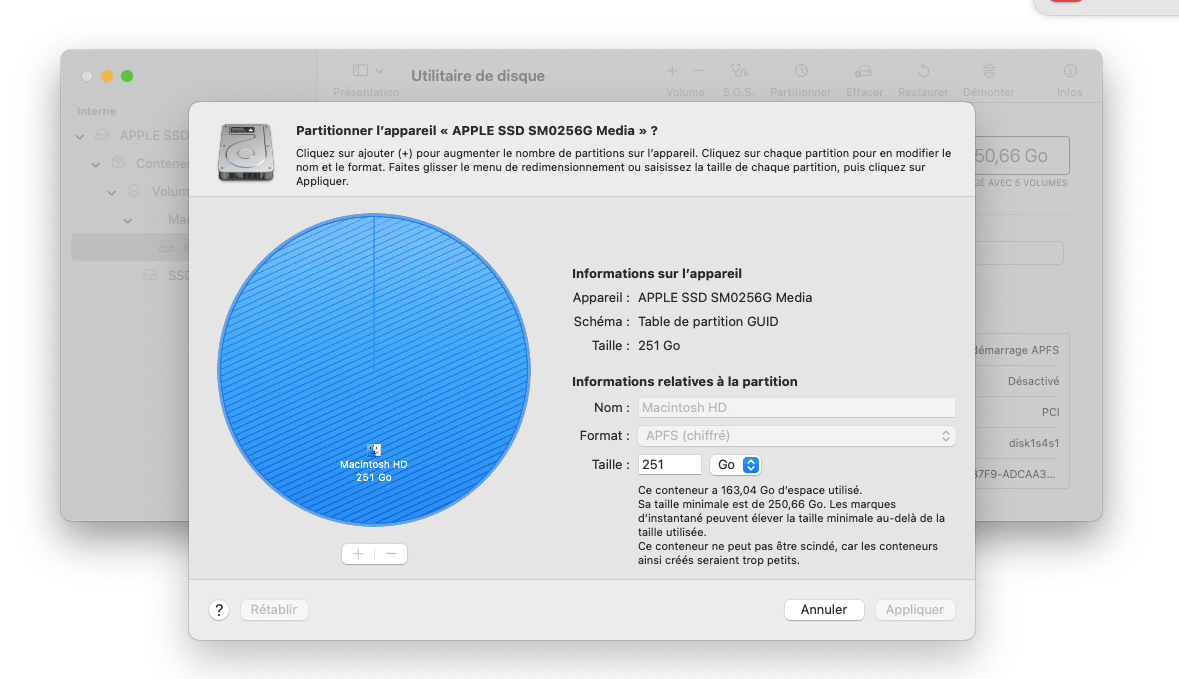Click the Démonter eject toolbar icon

[x=989, y=71]
